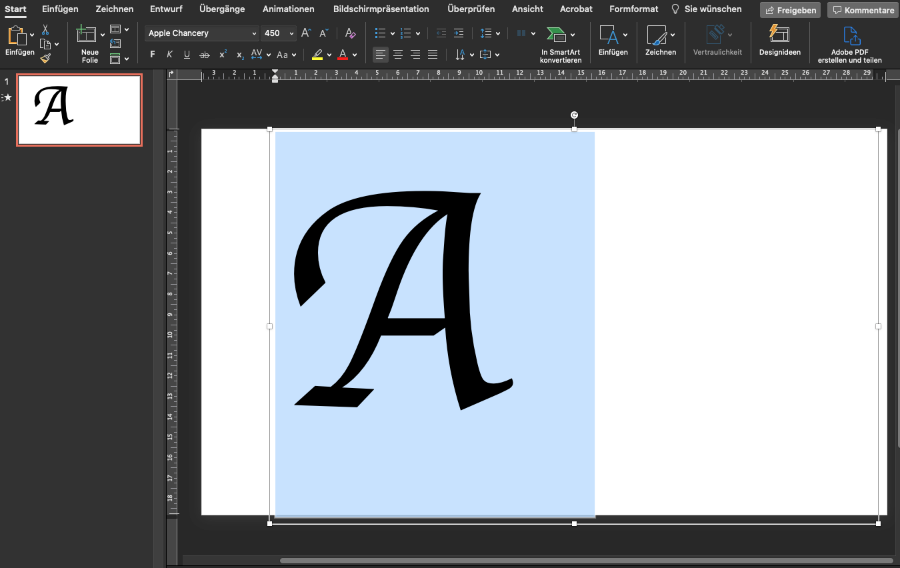
Task: Switch to the Entwurf tab
Action: tap(166, 9)
